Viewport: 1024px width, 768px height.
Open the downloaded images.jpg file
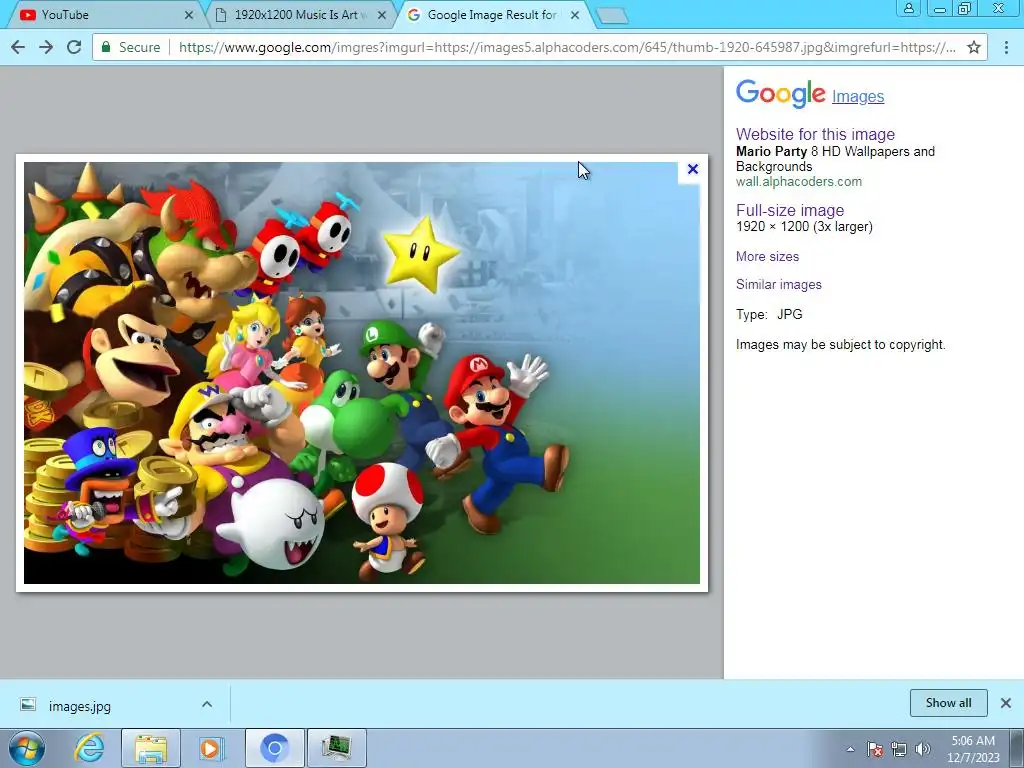pos(79,706)
